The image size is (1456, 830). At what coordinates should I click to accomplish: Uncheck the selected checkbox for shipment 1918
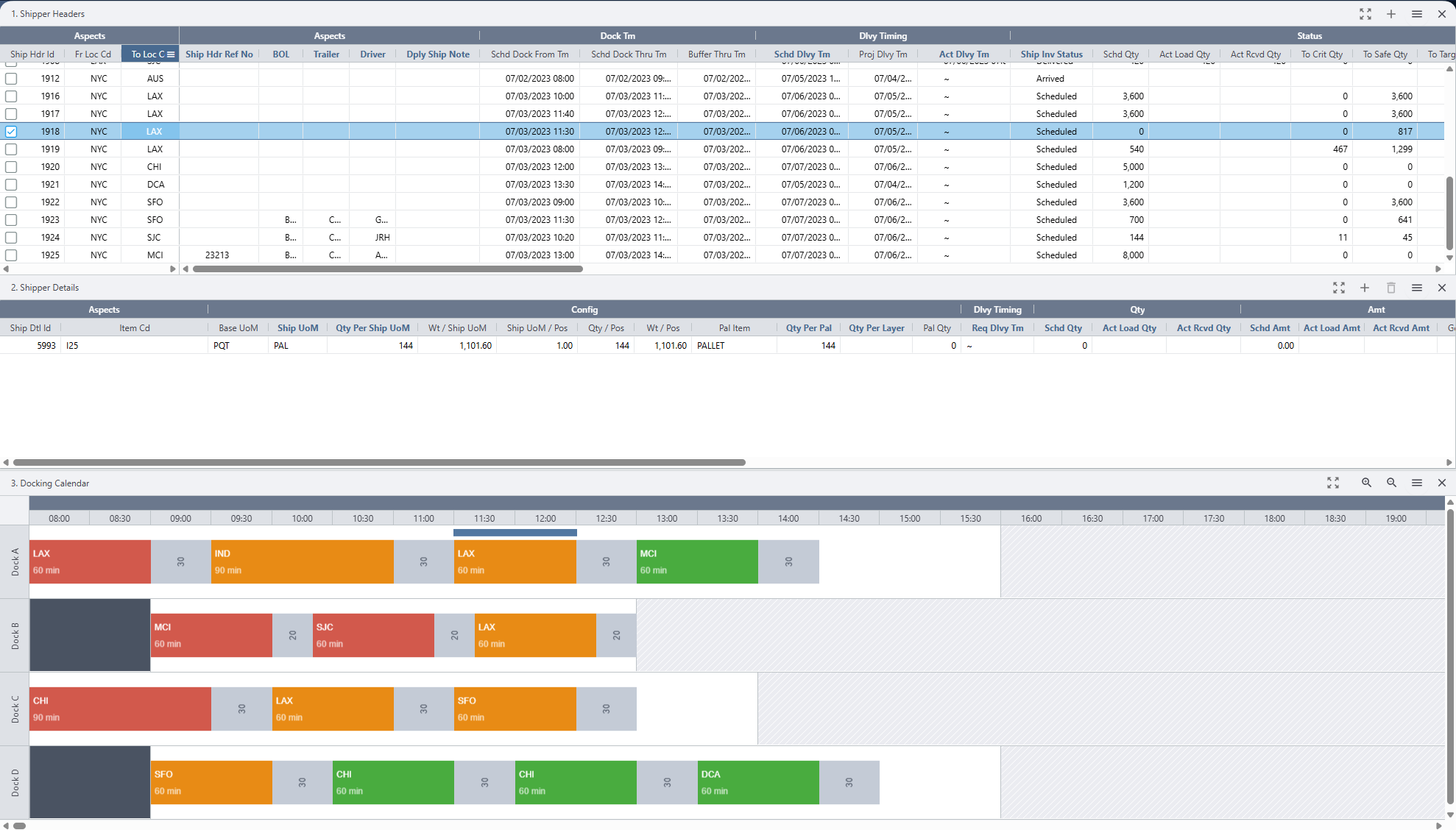pos(11,131)
